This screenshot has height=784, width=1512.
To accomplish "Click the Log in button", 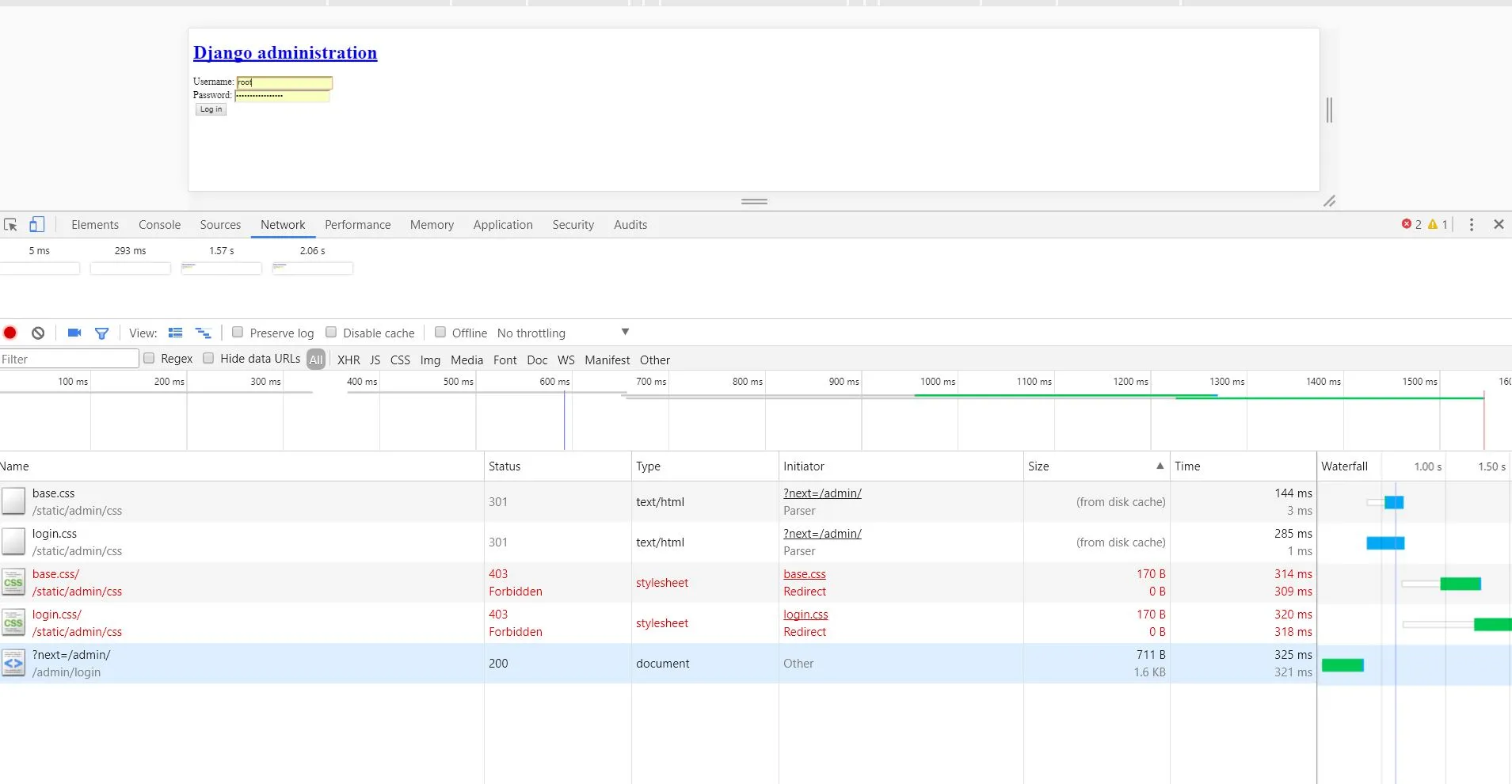I will pos(211,109).
